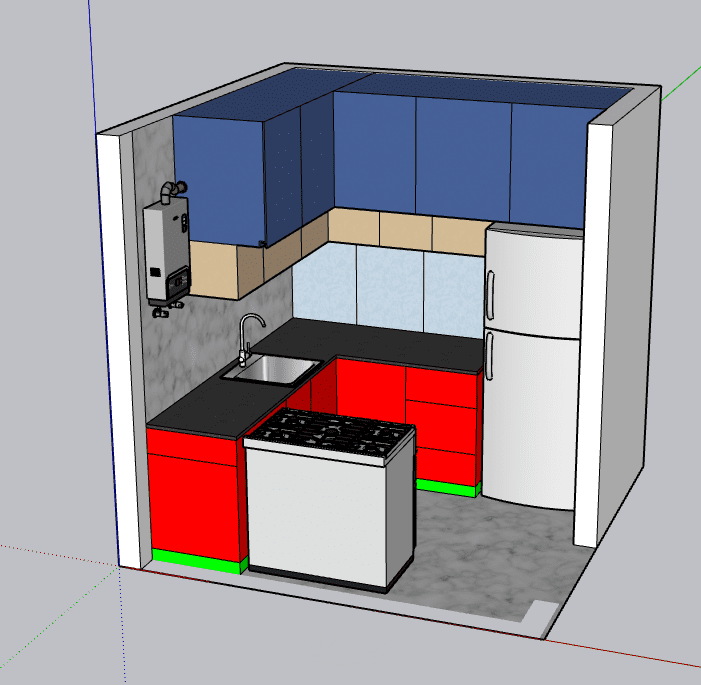Screen dimensions: 701x685
Task: Select the large red cabinet door left of the stove
Action: (194, 507)
